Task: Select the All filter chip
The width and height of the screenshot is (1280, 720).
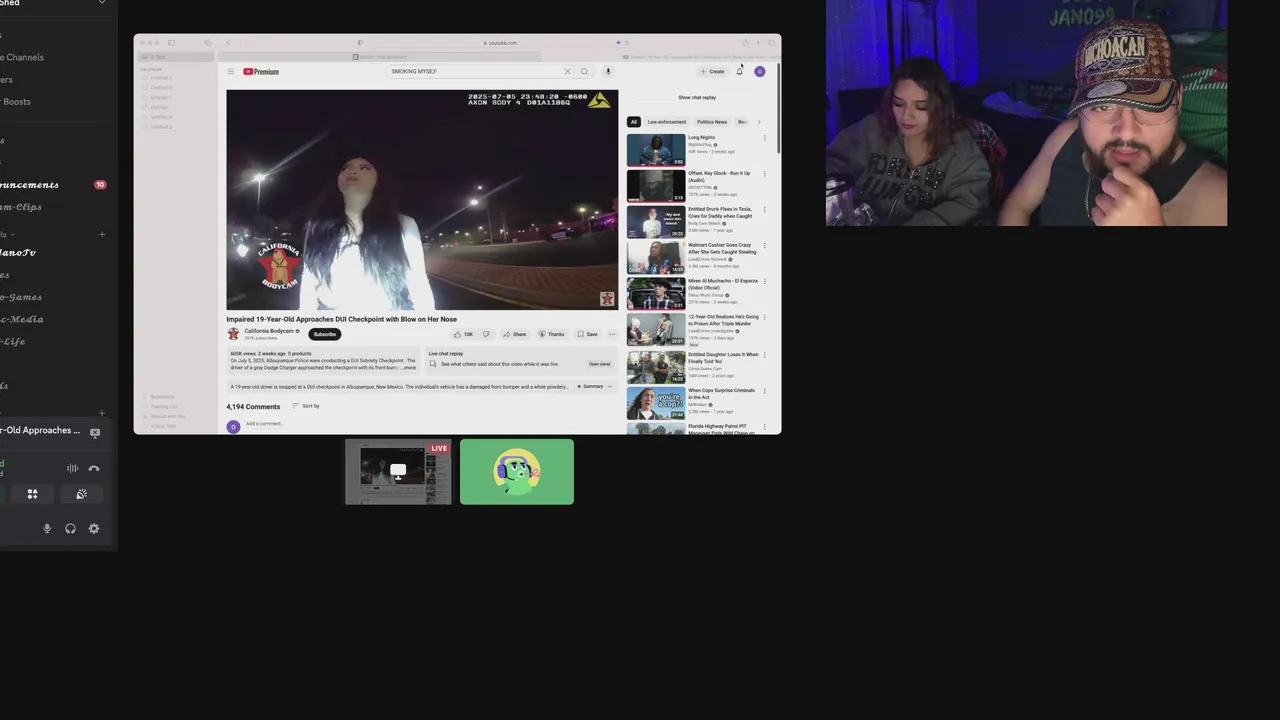Action: tap(633, 122)
